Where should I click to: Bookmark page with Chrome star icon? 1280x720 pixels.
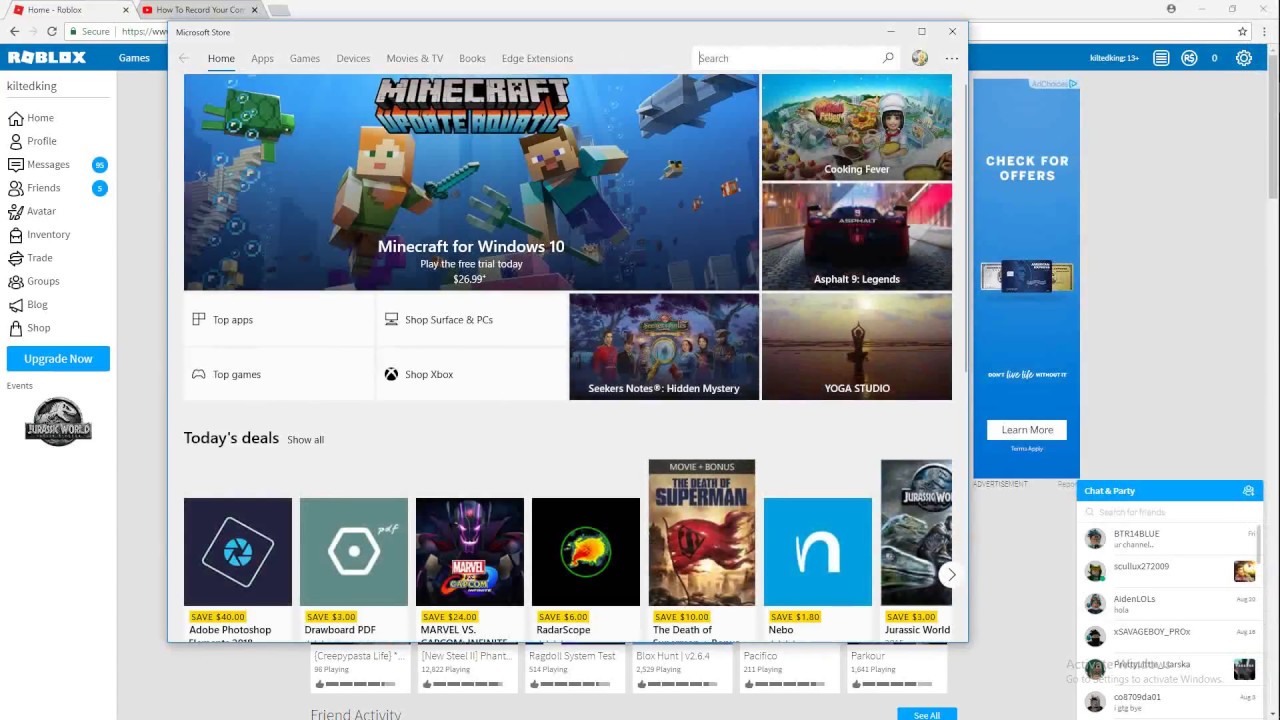pos(1243,32)
